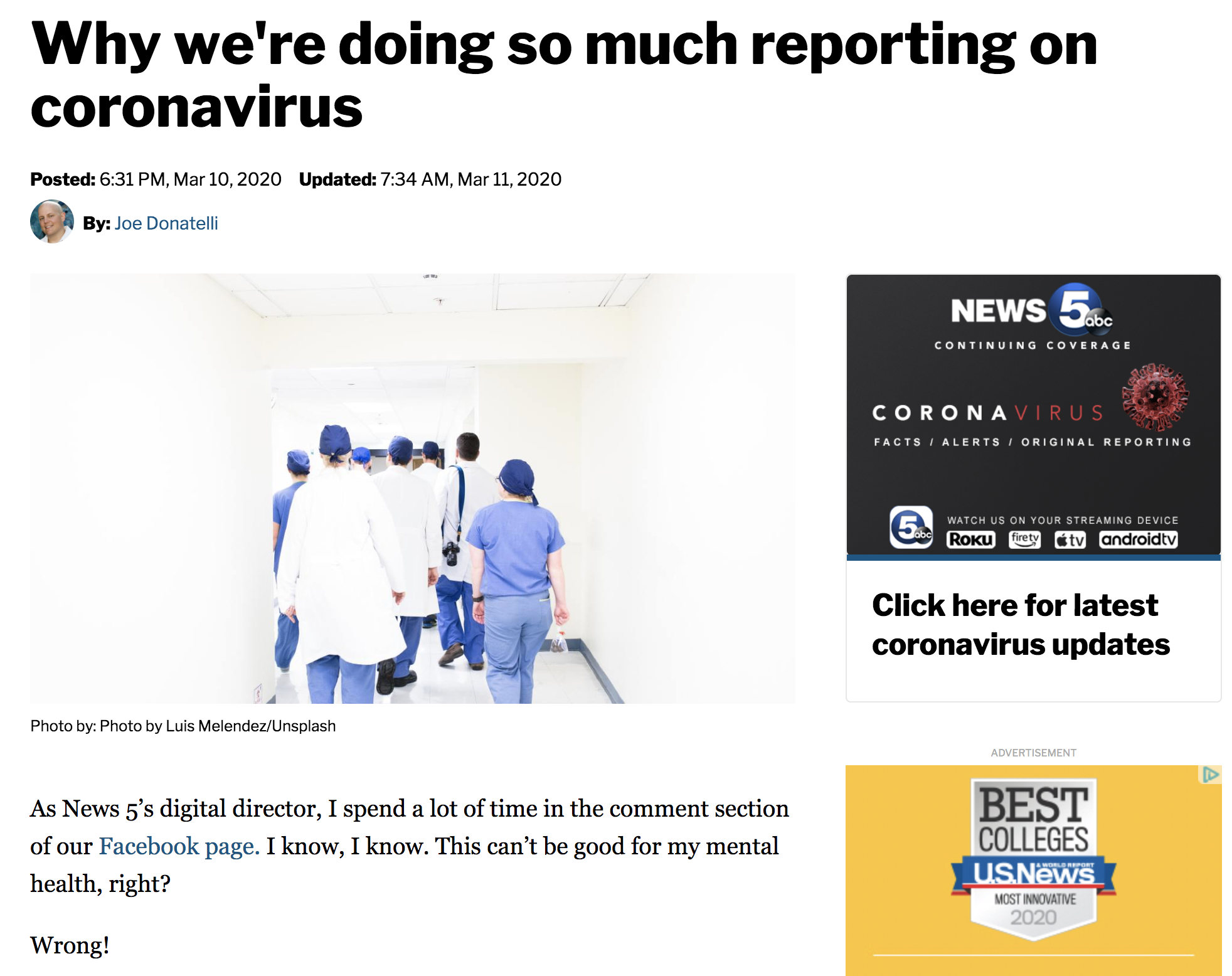Click the red coronavirus graphic
Screen dimensions: 1232x976
pos(1155,397)
